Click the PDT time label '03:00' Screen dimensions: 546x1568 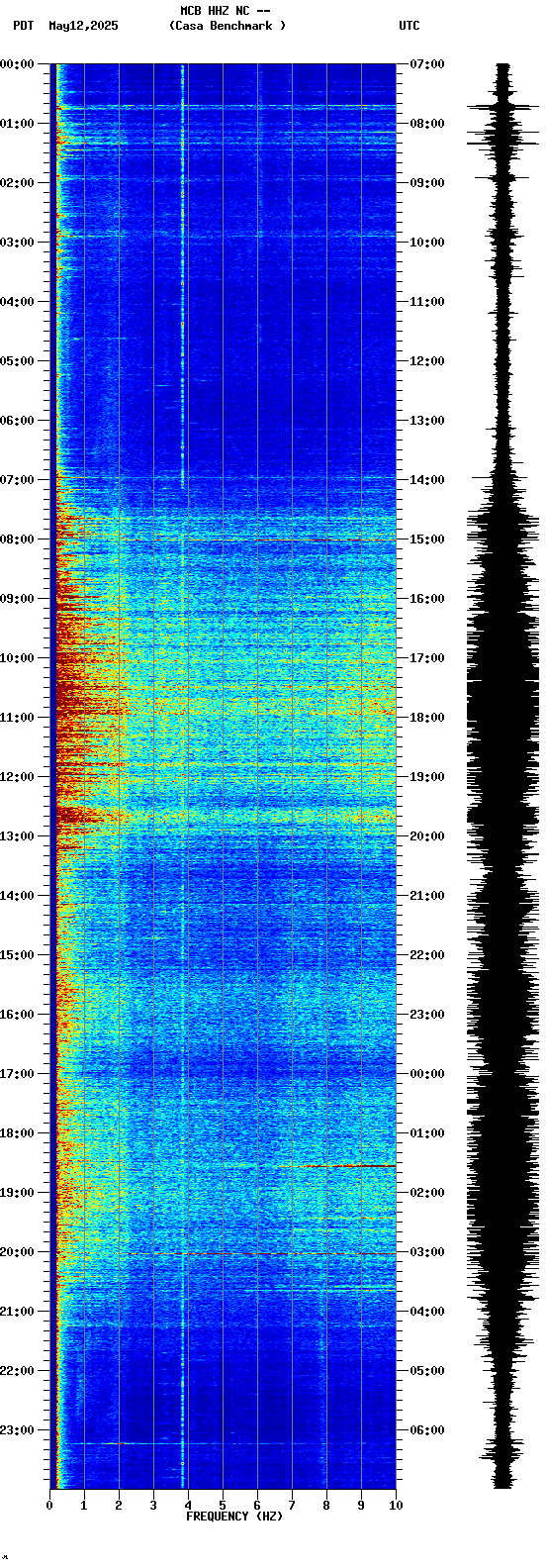click(17, 243)
